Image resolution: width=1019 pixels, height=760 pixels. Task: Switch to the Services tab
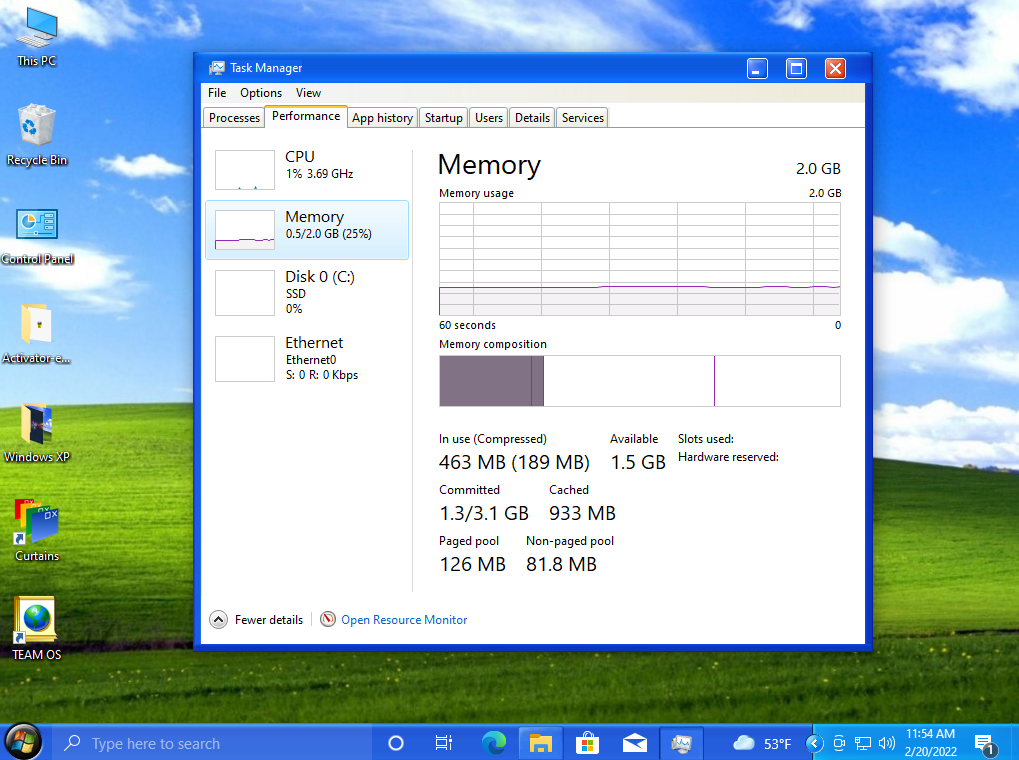[x=582, y=118]
